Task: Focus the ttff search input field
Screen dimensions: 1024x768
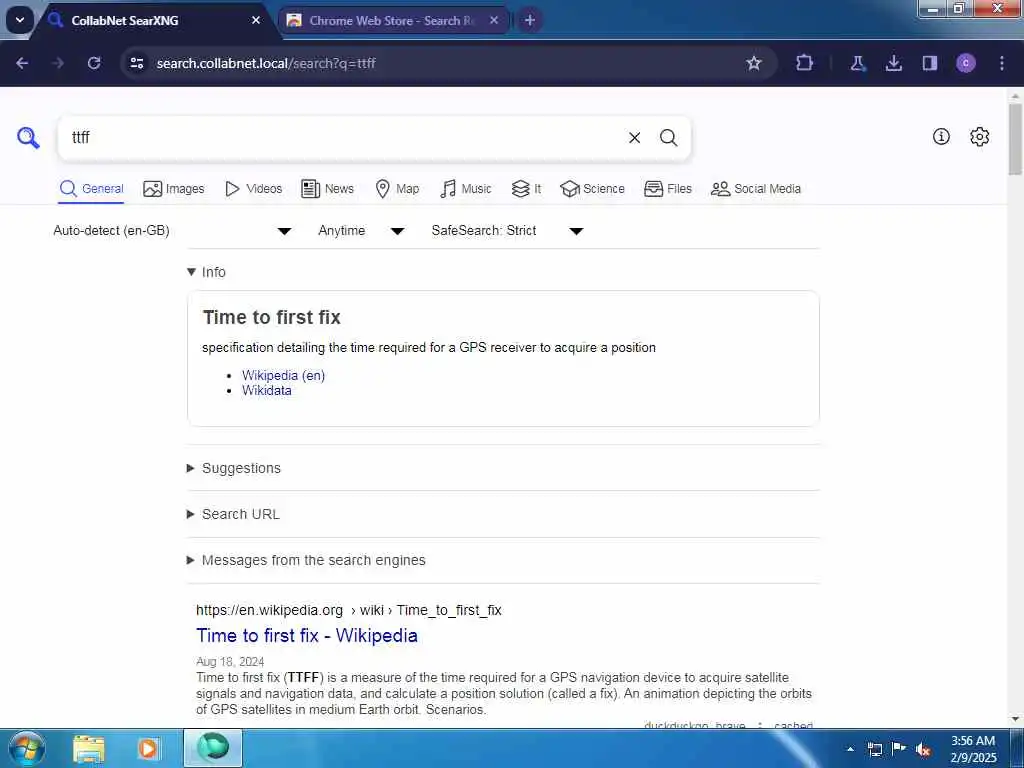Action: (x=346, y=137)
